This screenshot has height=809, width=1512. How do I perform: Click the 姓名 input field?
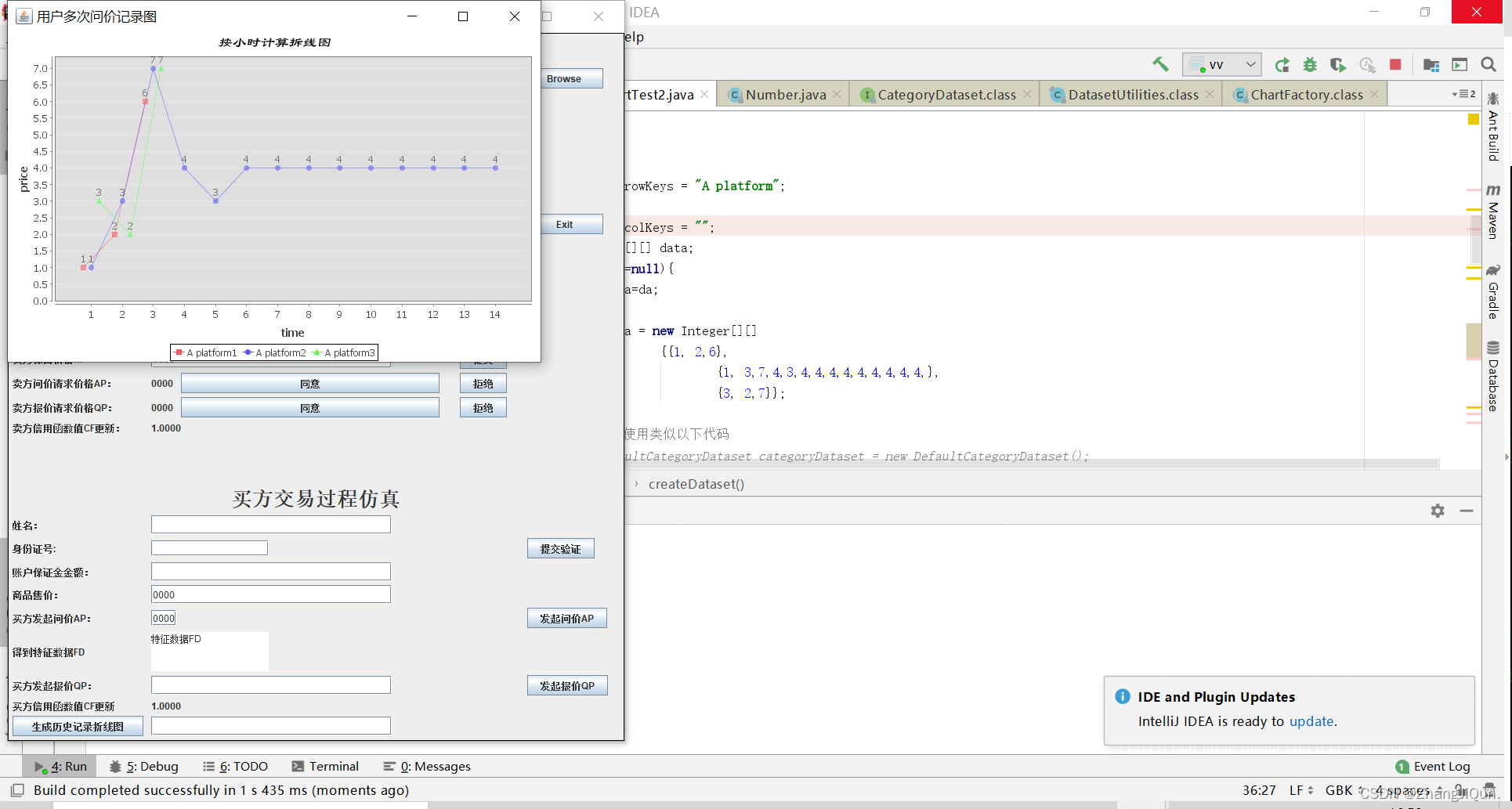[x=270, y=525]
